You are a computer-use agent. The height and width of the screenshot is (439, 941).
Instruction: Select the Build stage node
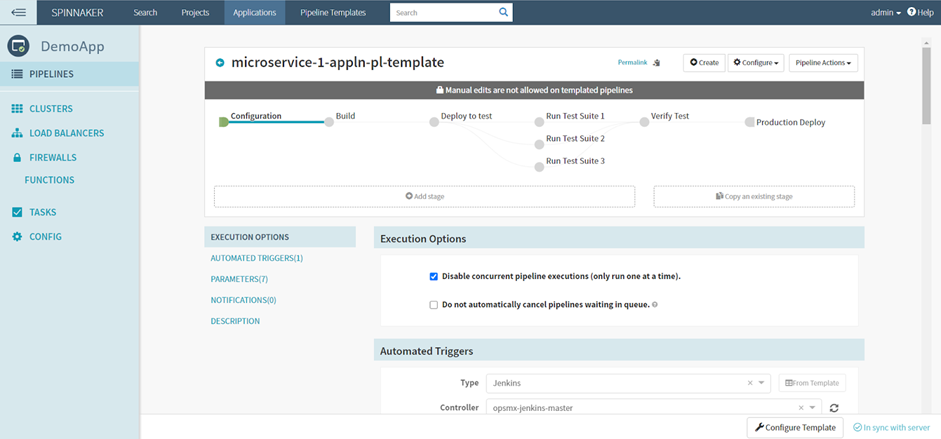pos(329,122)
